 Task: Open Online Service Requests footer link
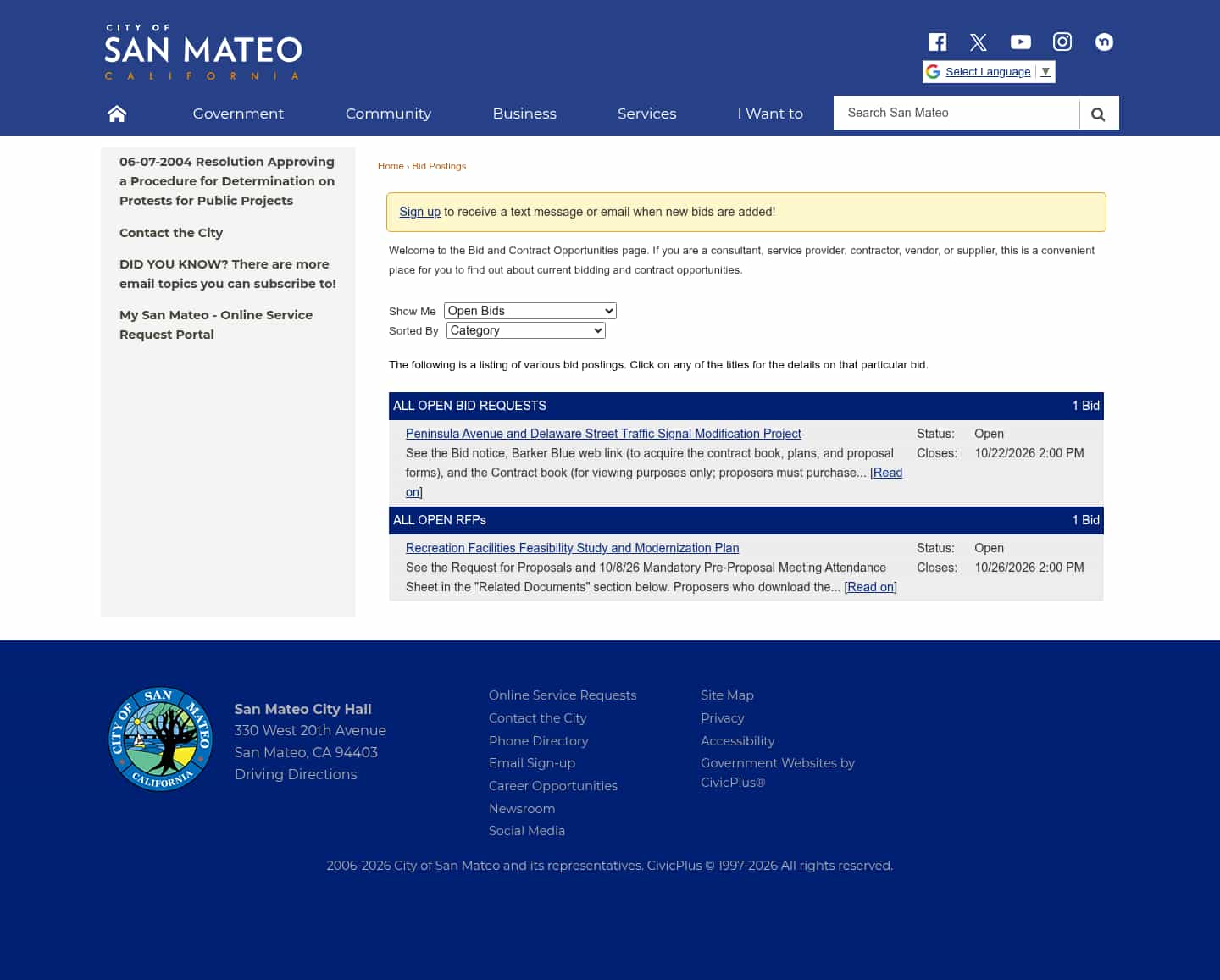(x=563, y=695)
